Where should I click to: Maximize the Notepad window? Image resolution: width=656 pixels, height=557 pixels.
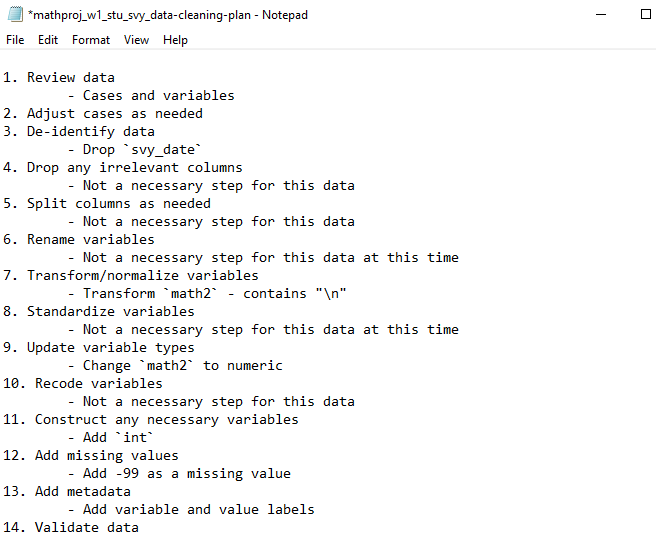[646, 15]
